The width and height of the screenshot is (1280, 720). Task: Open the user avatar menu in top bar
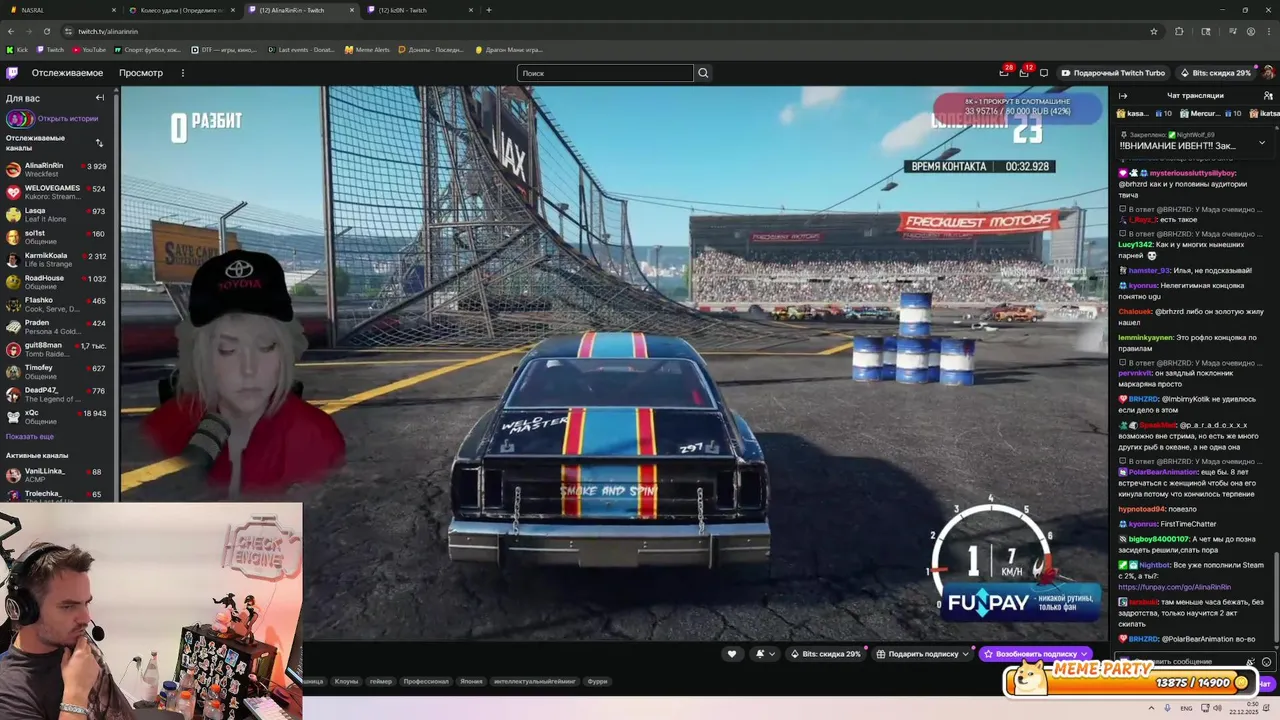(1268, 73)
